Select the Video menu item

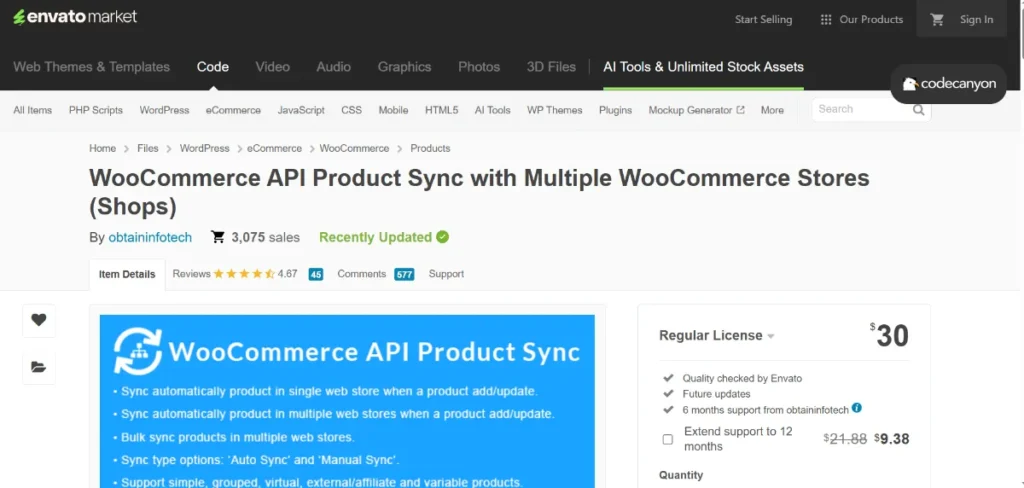tap(272, 67)
